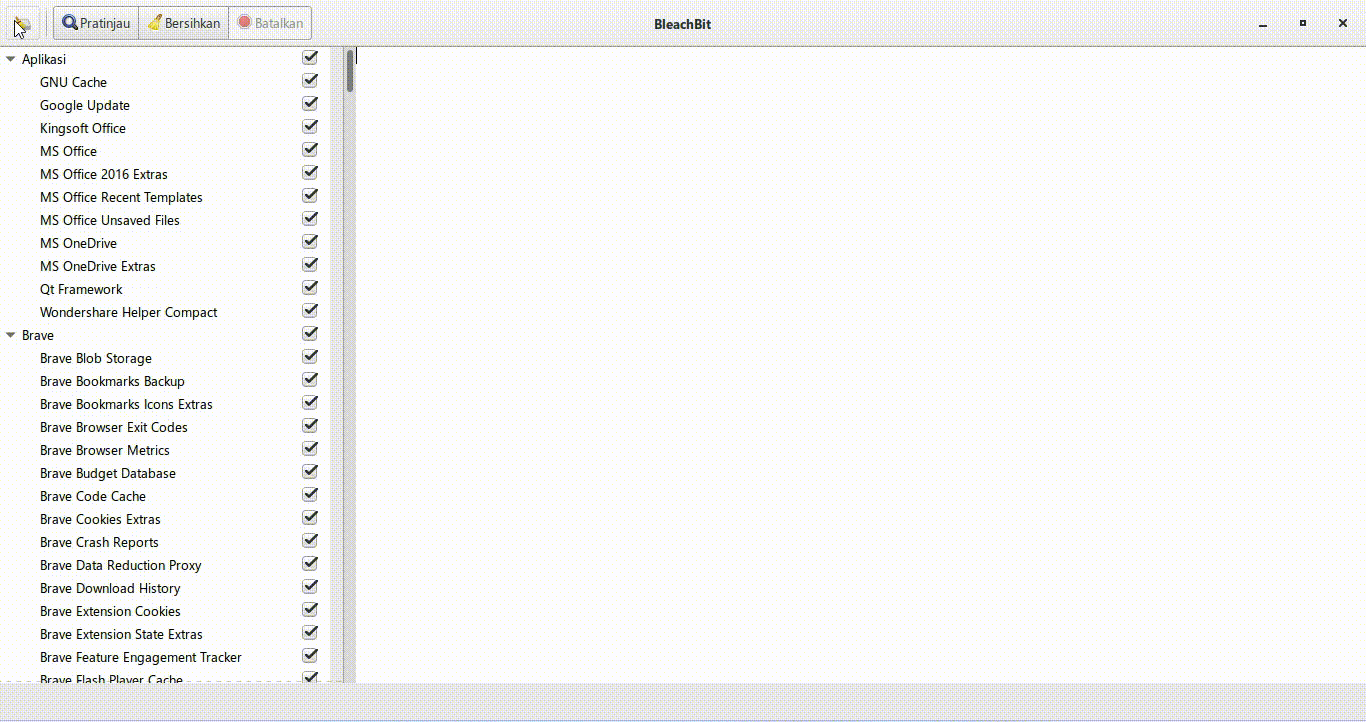
Task: Toggle the Qt Framework checkbox
Action: (x=310, y=288)
